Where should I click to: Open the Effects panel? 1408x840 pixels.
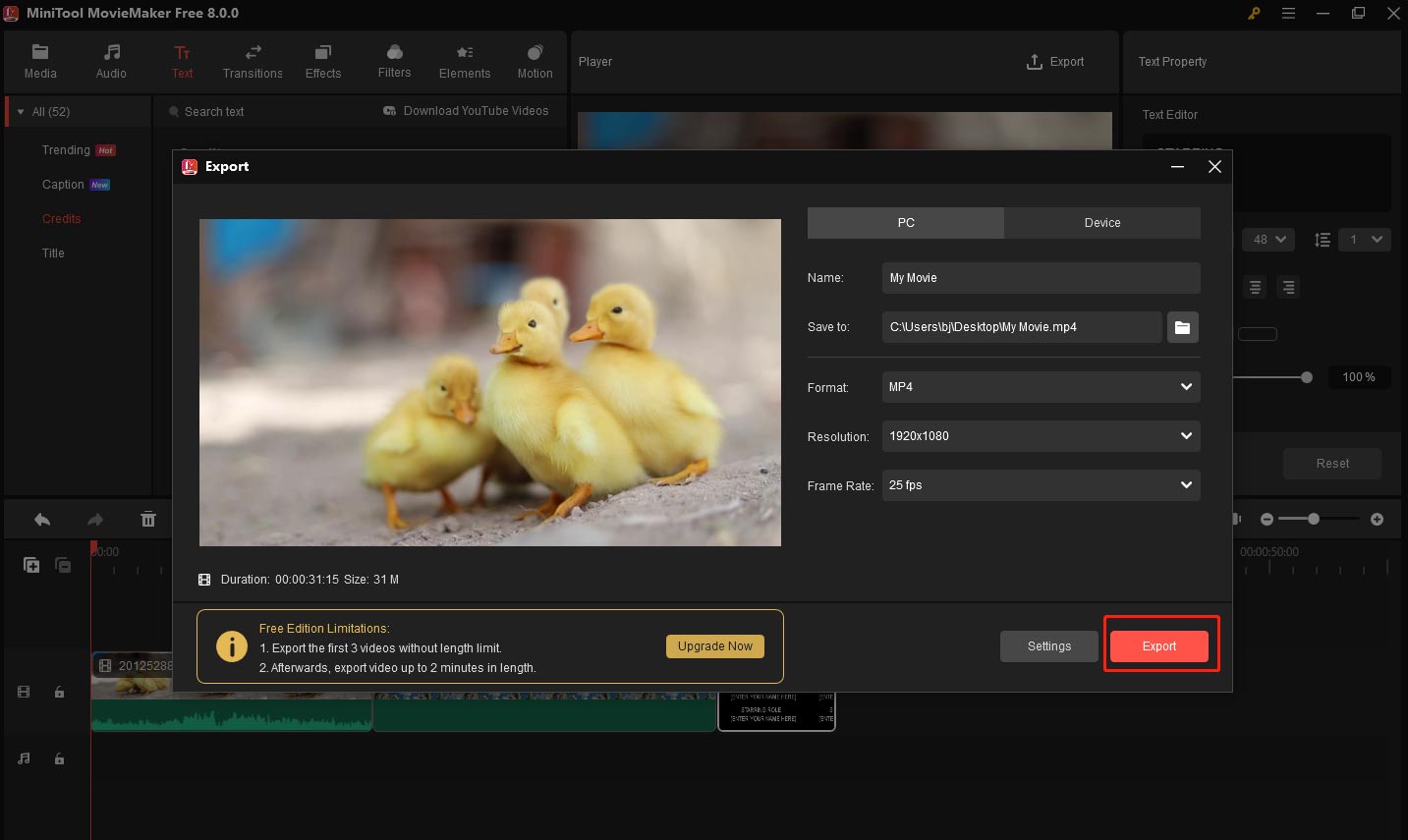(x=323, y=61)
